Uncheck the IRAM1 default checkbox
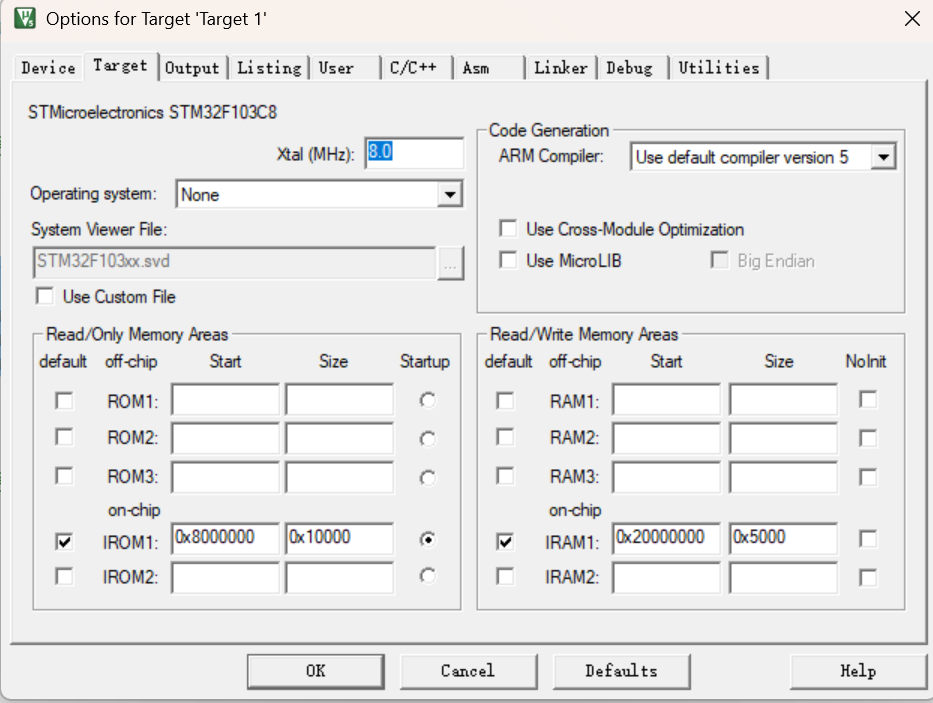The image size is (933, 703). [x=505, y=542]
